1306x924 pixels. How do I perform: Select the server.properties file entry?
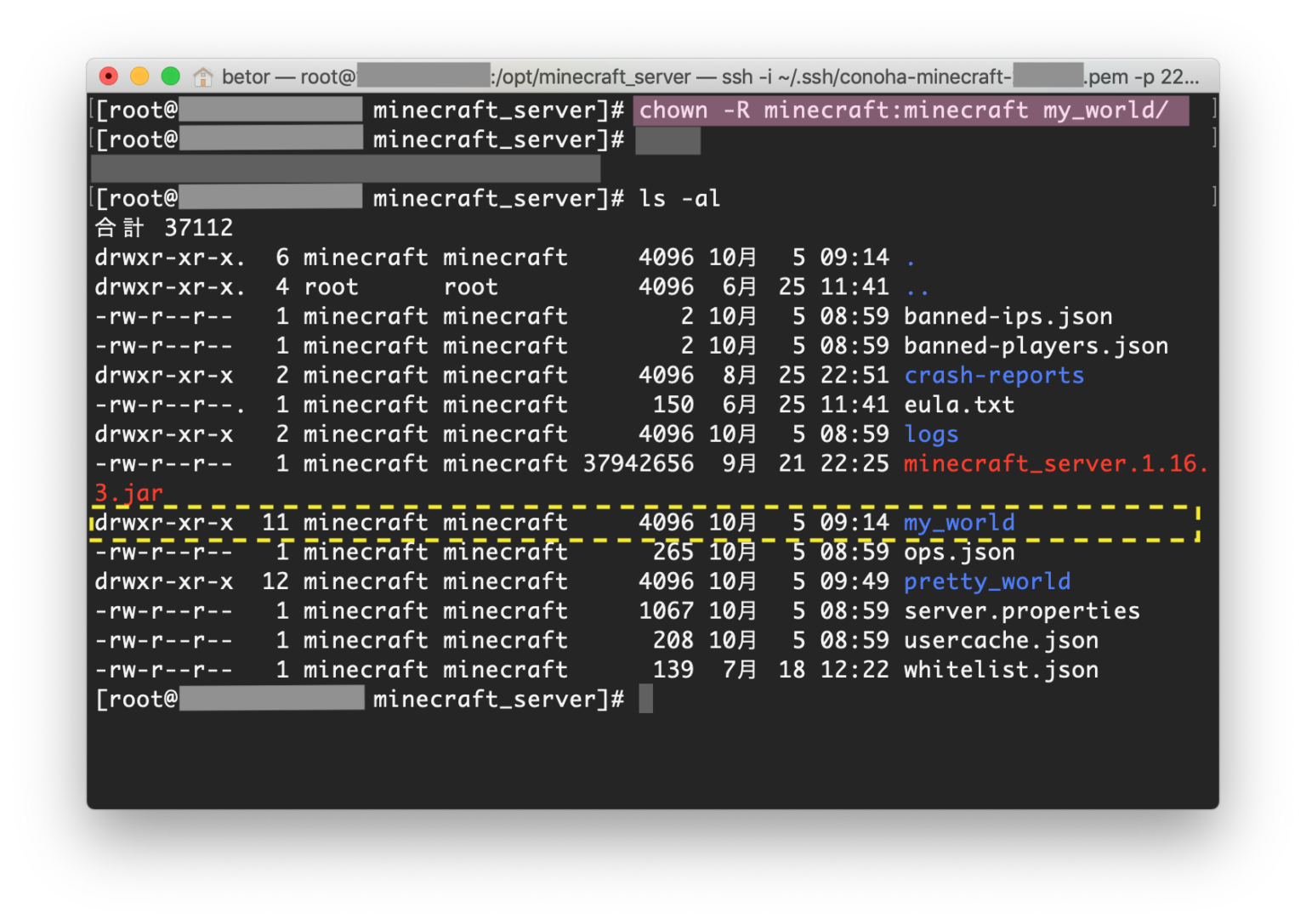click(1022, 610)
